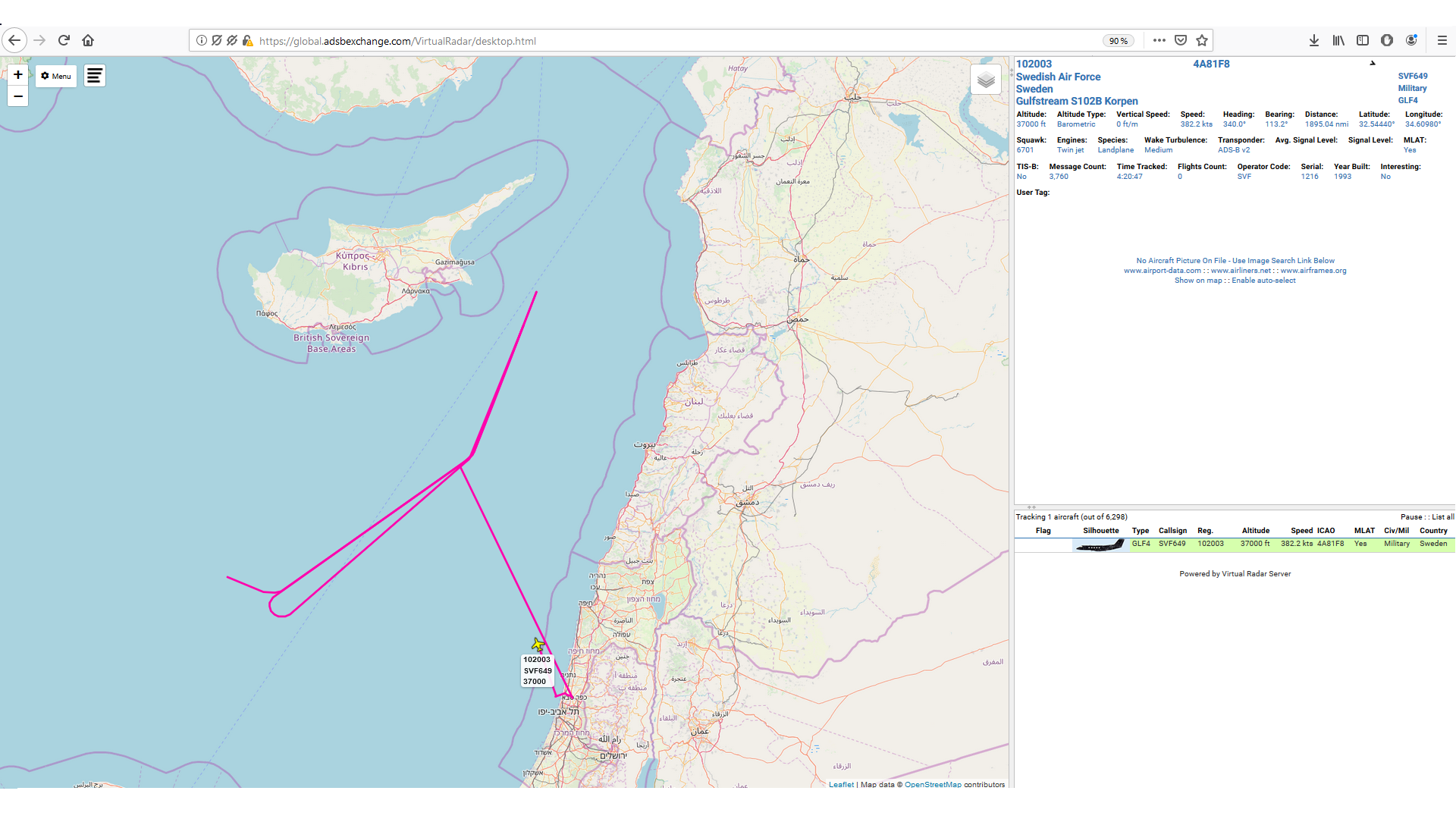Toggle Enable auto-select link
The width and height of the screenshot is (1456, 819).
[x=1263, y=281]
